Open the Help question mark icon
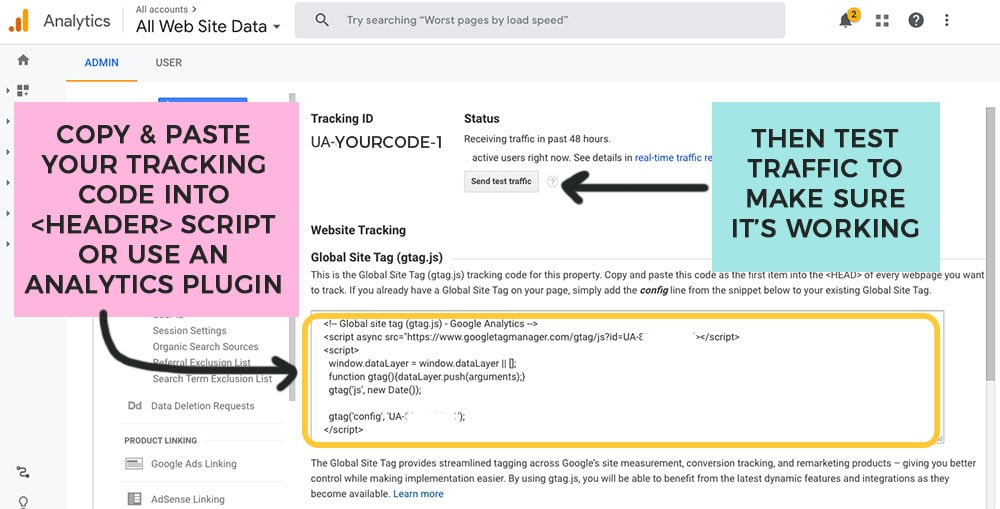Viewport: 1000px width, 509px height. click(x=916, y=20)
